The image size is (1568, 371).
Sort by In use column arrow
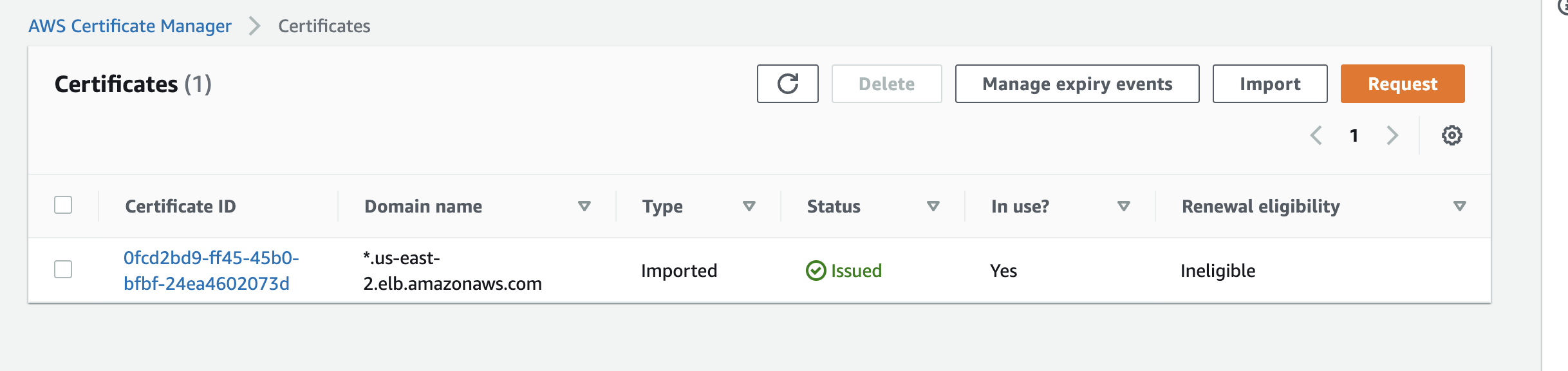pos(1123,206)
